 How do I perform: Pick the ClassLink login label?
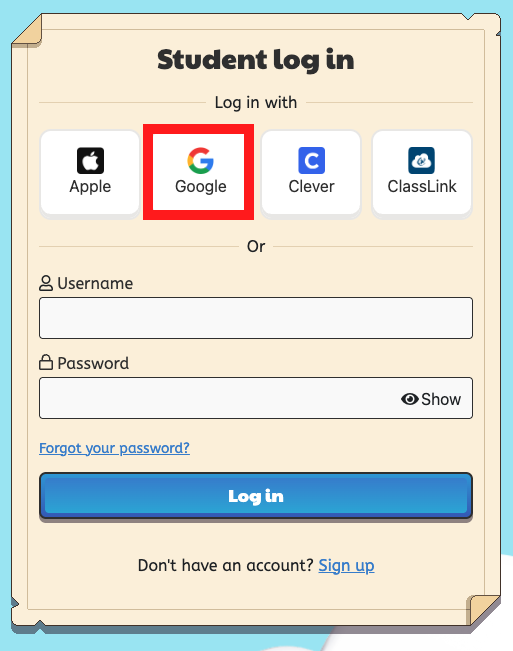click(x=422, y=186)
